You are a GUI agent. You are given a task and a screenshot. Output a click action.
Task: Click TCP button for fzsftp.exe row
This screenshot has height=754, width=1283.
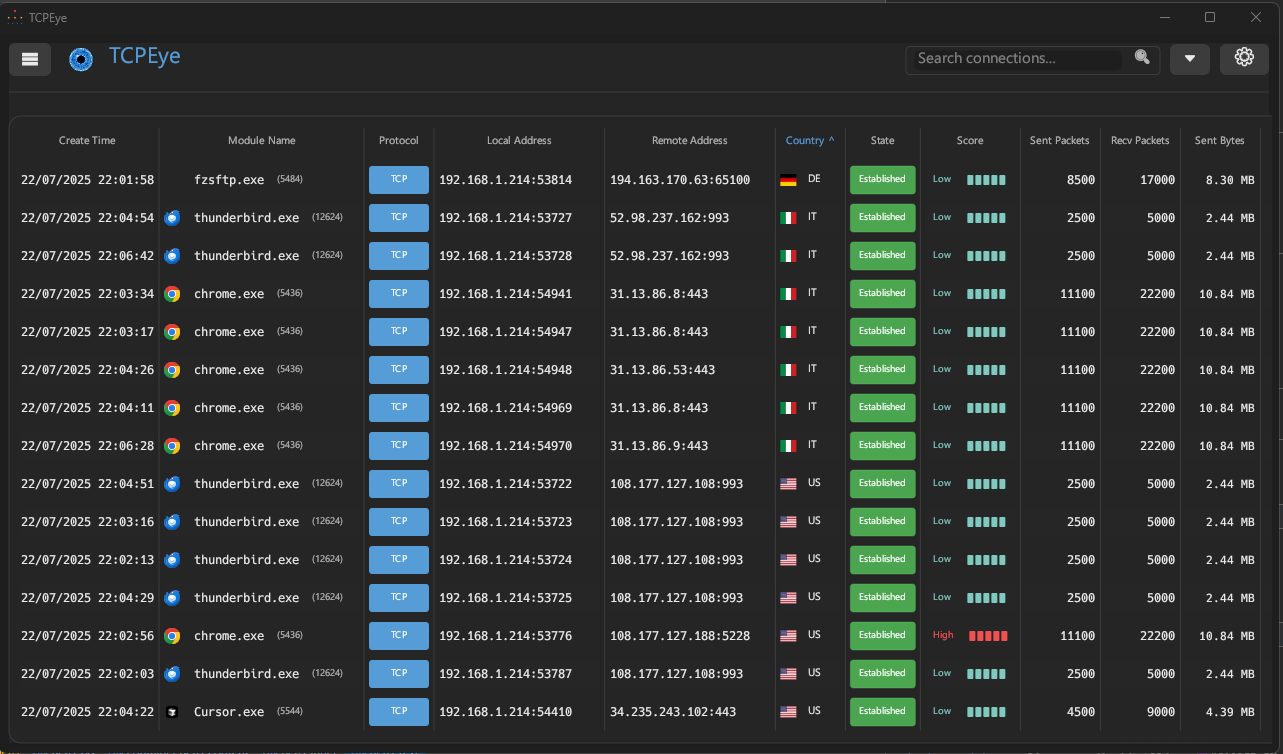click(x=399, y=180)
